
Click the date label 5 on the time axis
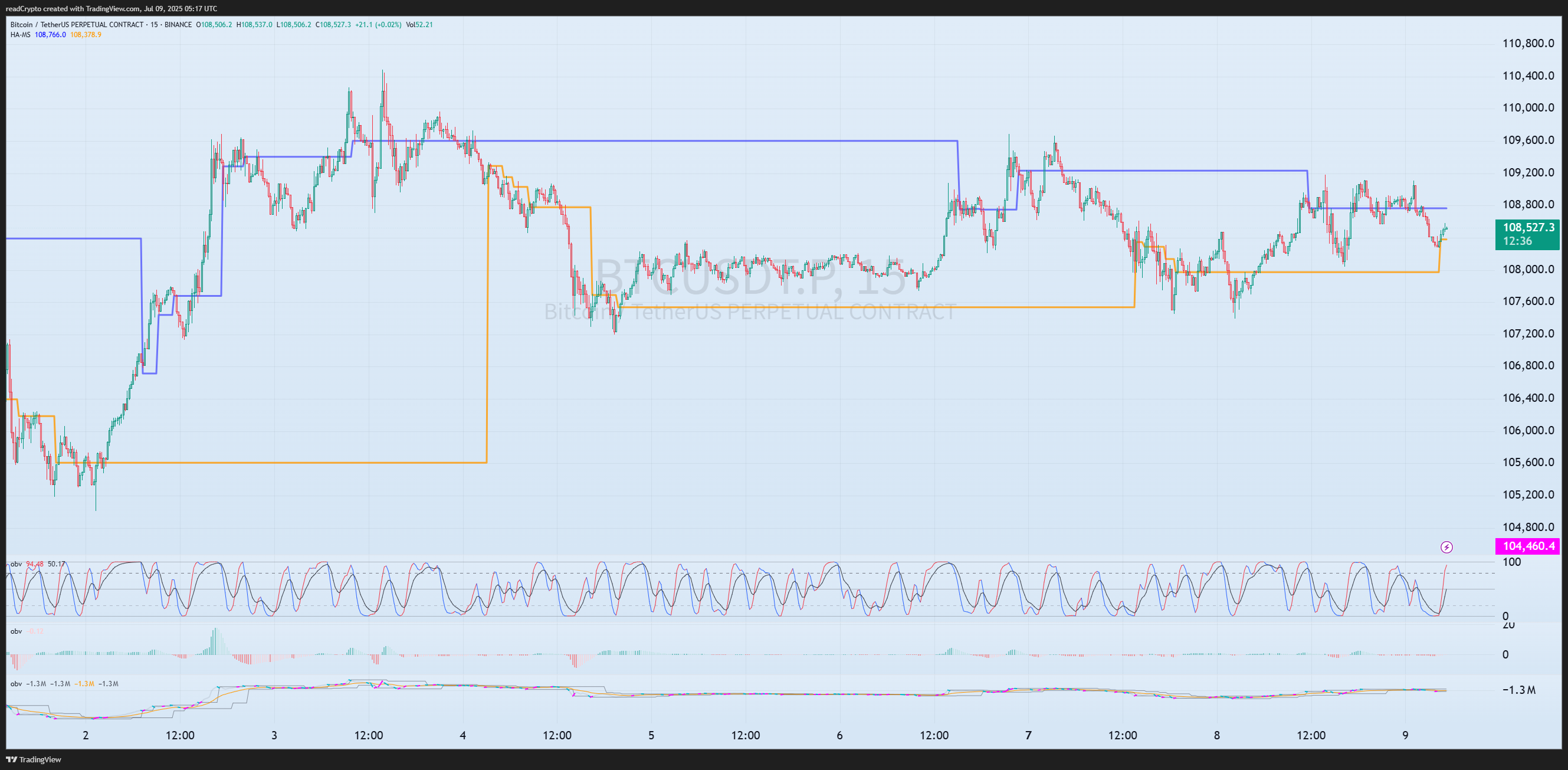pos(651,735)
